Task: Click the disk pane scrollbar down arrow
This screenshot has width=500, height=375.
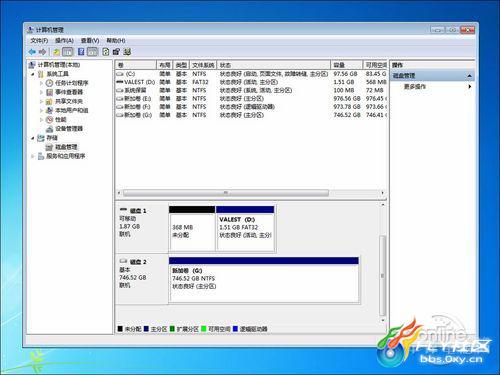Action: (383, 320)
